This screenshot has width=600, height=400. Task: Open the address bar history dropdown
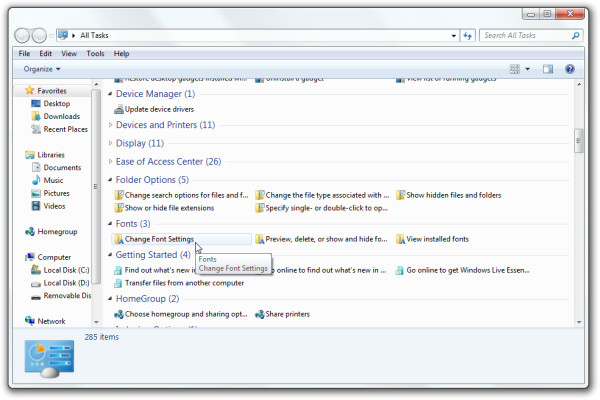coord(453,36)
